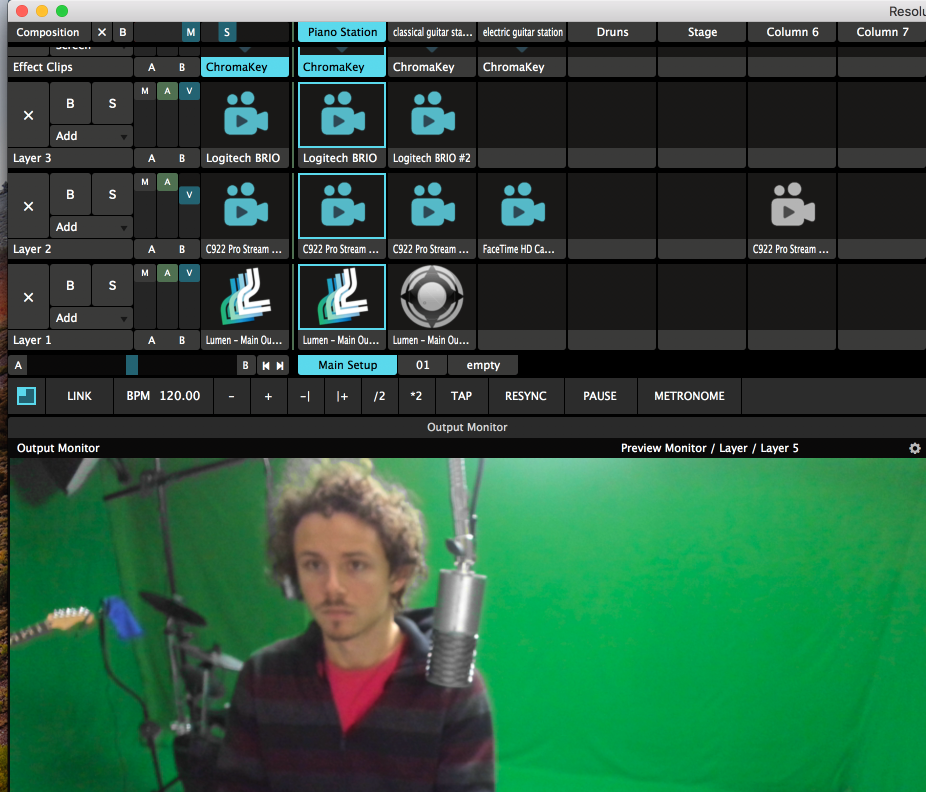The image size is (926, 792).
Task: Expand the Add dropdown on Layer 2
Action: pyautogui.click(x=92, y=227)
